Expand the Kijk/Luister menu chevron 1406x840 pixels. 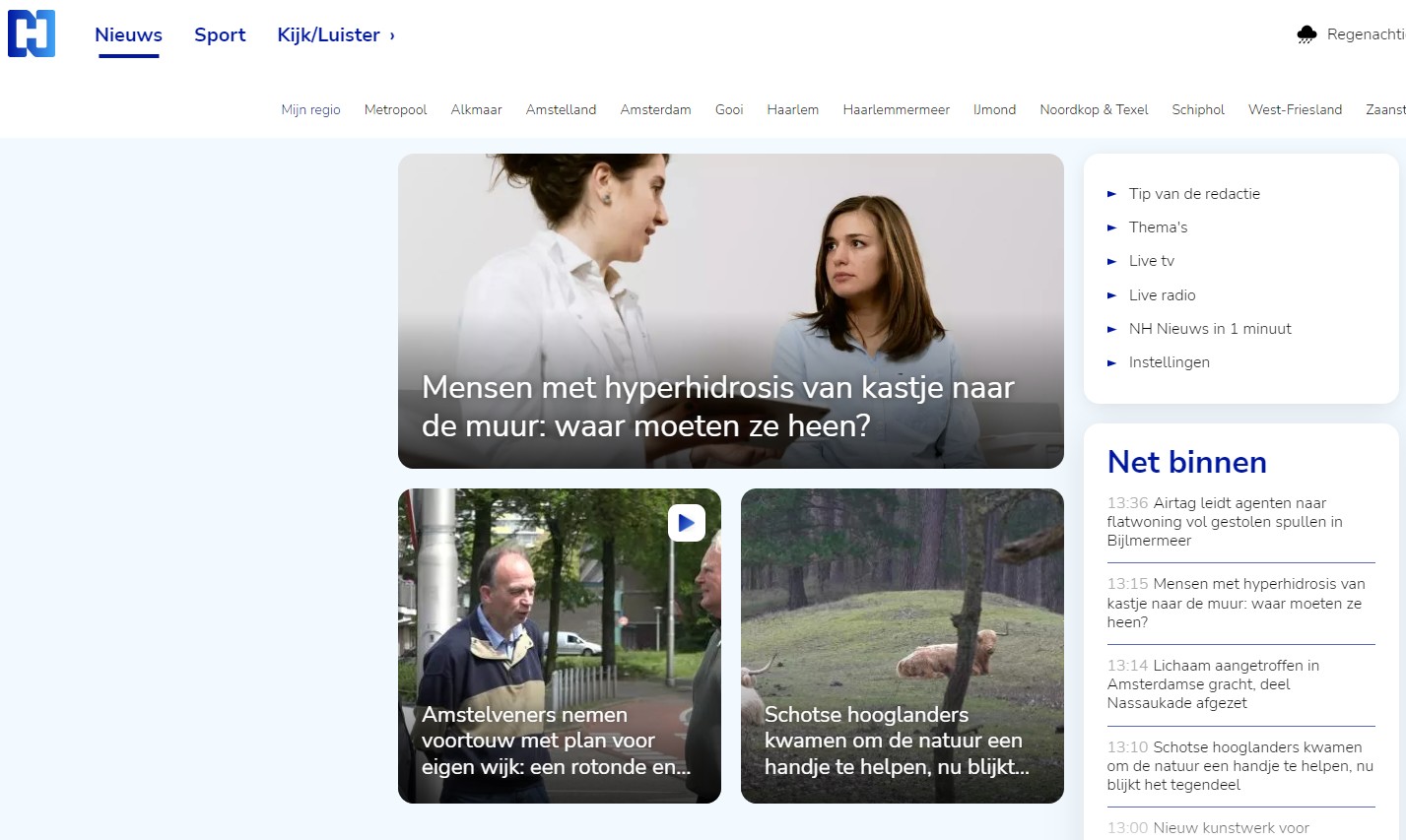[392, 35]
